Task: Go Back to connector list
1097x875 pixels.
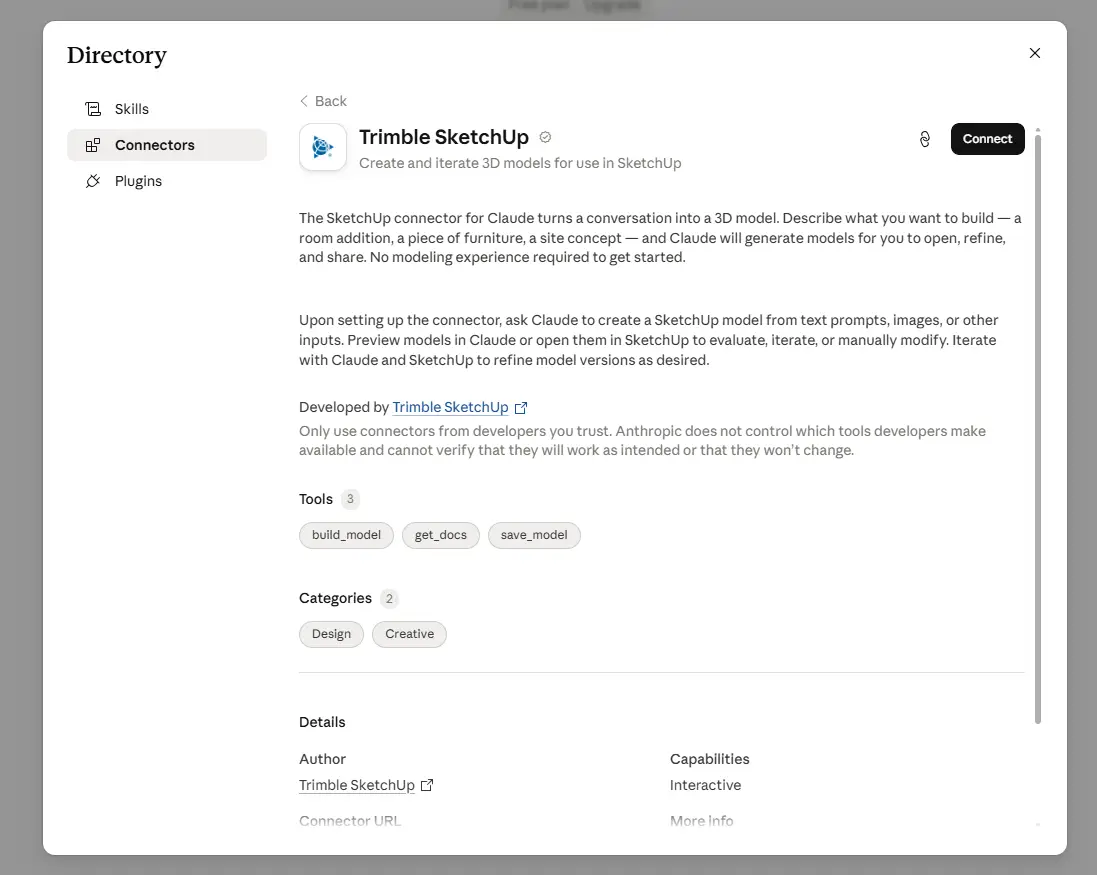Action: coord(323,101)
